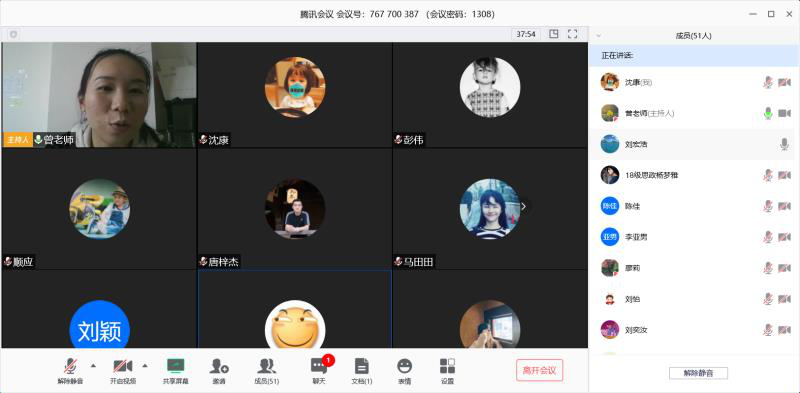This screenshot has width=800, height=393.
Task: Toggle 刘宏浩's microphone icon in member list
Action: [784, 144]
